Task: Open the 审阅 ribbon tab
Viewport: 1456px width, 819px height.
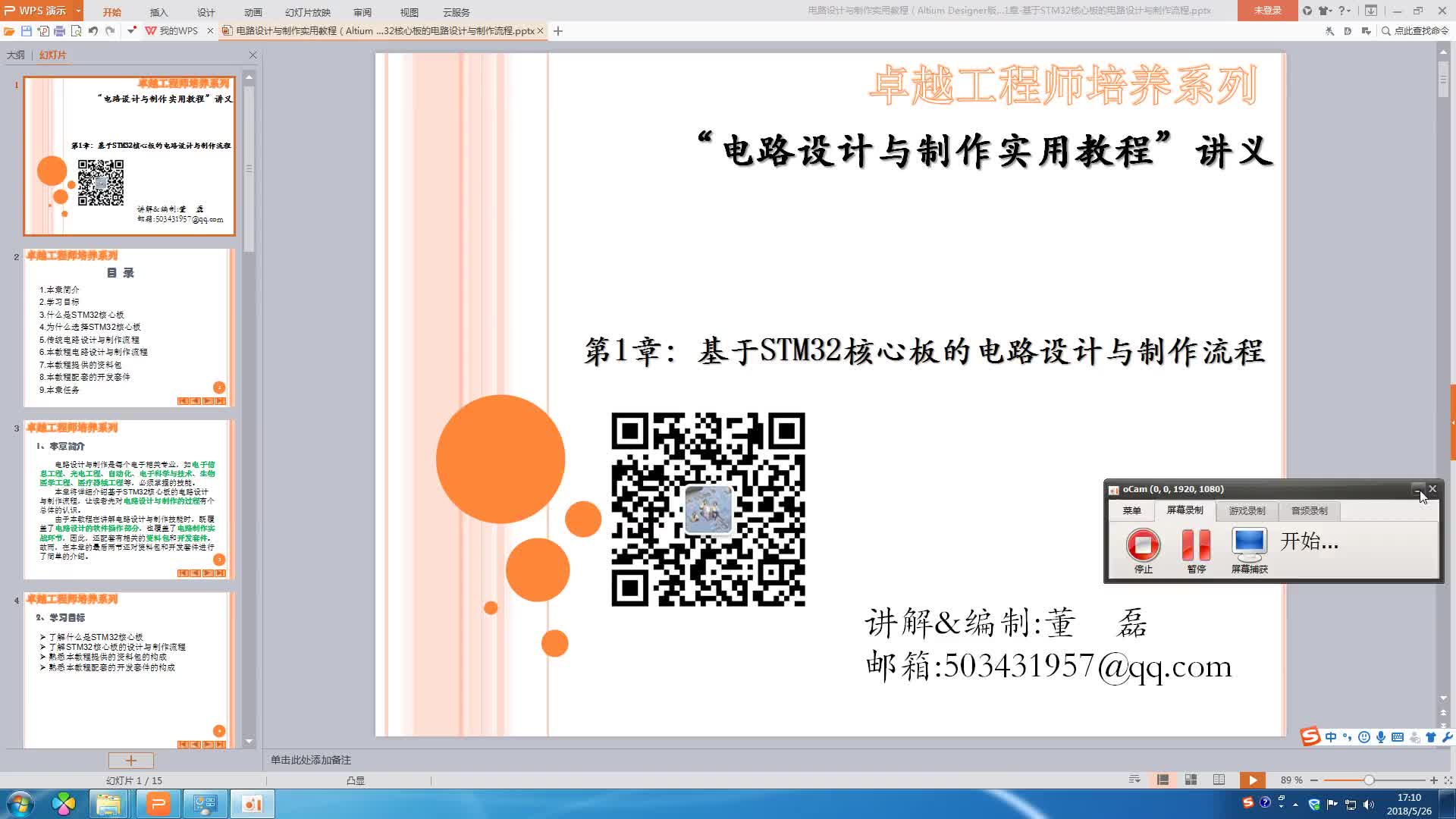Action: (x=362, y=12)
